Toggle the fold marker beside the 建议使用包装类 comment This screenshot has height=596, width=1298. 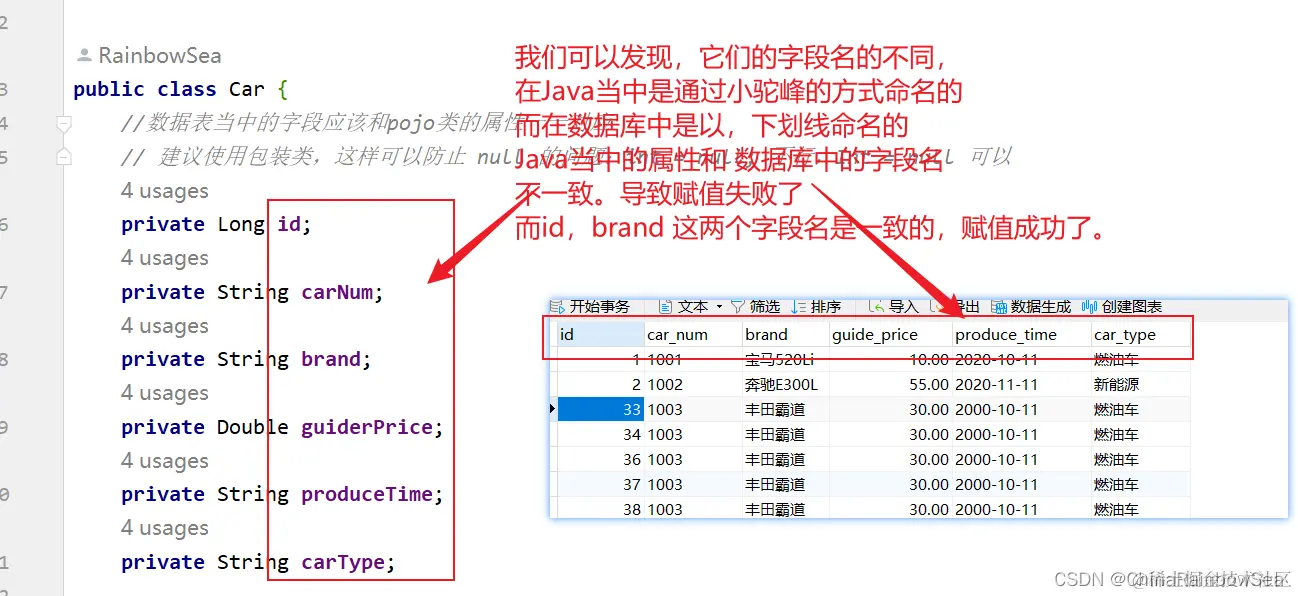pos(64,157)
